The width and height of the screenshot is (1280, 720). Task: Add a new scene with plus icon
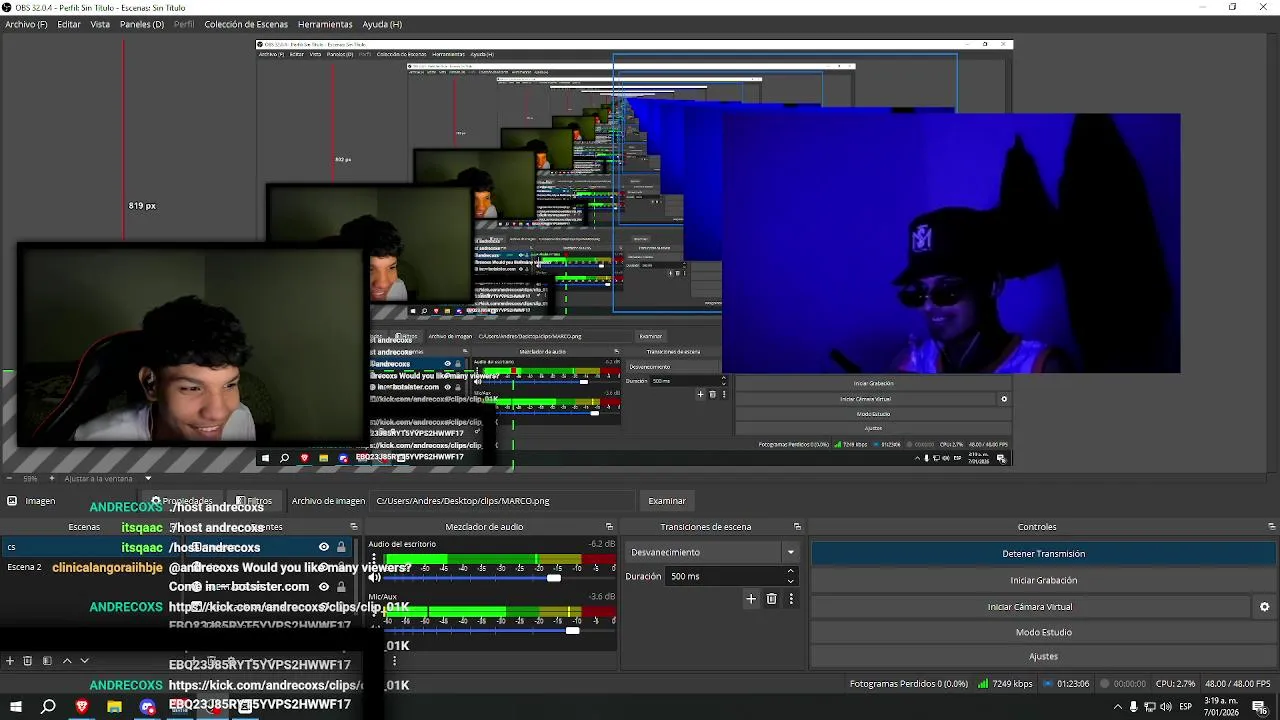pyautogui.click(x=10, y=661)
